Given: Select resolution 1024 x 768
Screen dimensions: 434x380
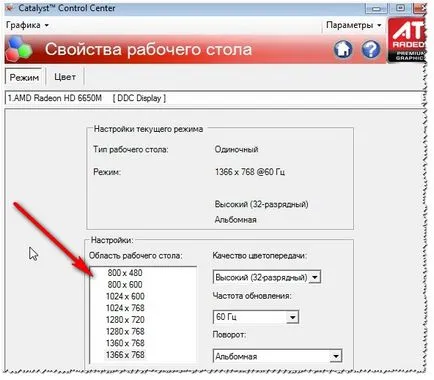Looking at the screenshot, I should 125,308.
